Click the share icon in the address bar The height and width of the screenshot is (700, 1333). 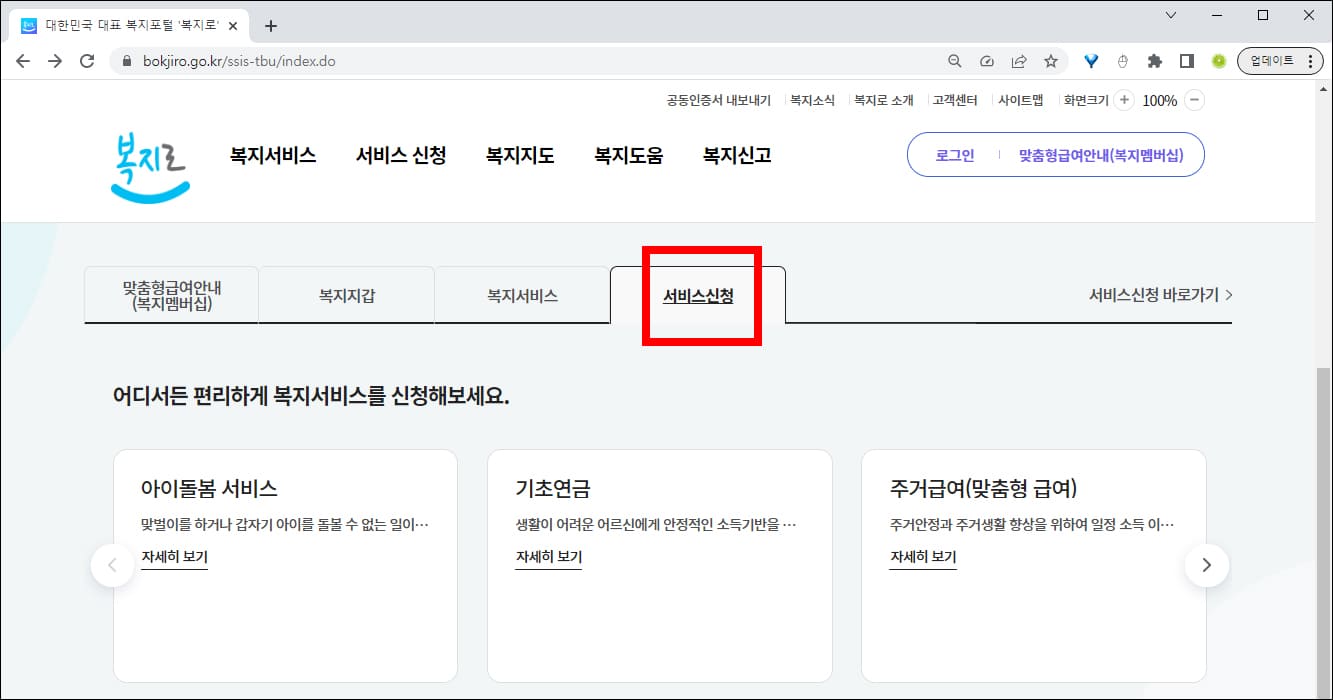pyautogui.click(x=1019, y=60)
